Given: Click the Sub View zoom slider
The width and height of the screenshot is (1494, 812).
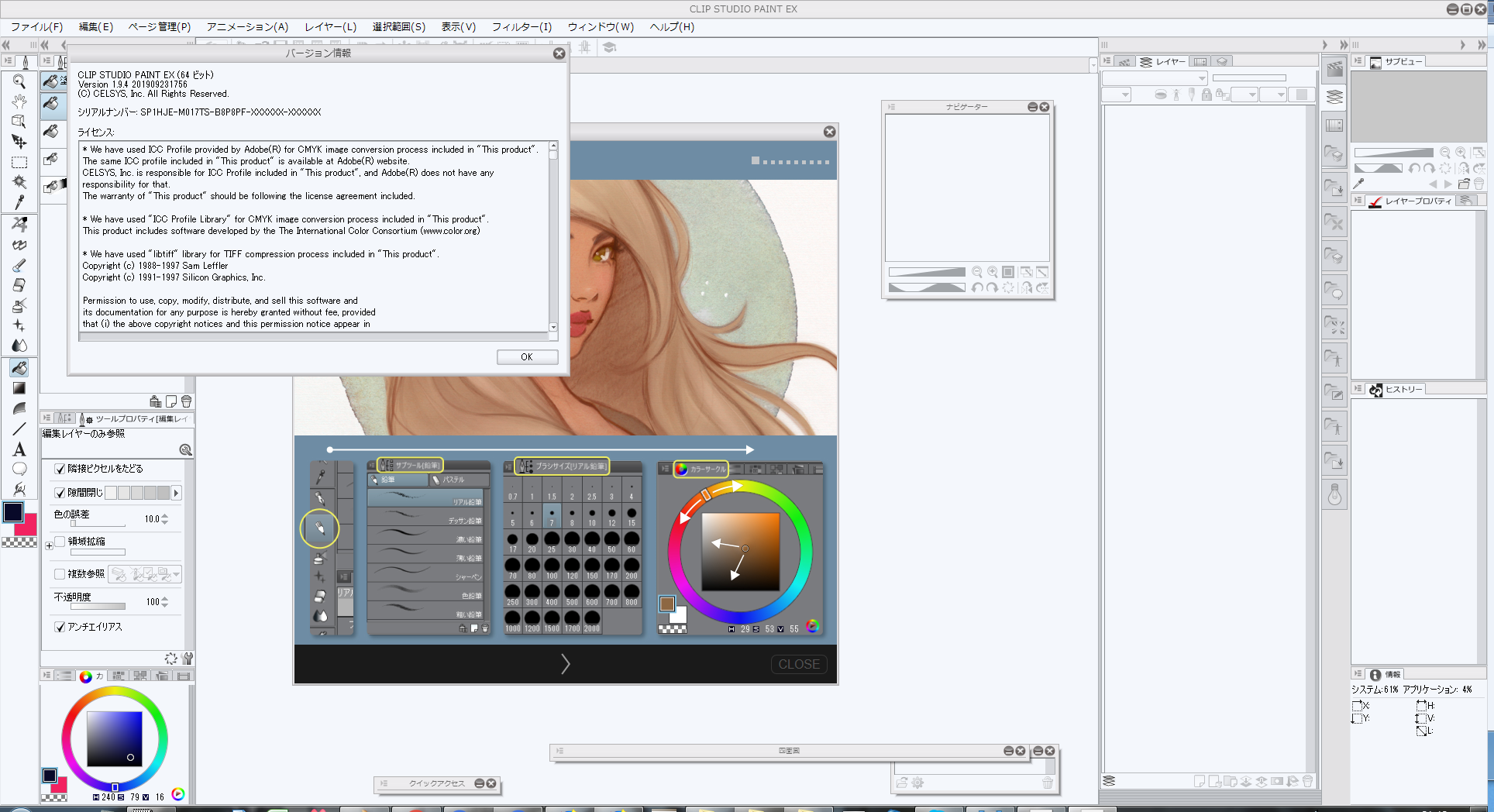Looking at the screenshot, I should [x=1393, y=153].
